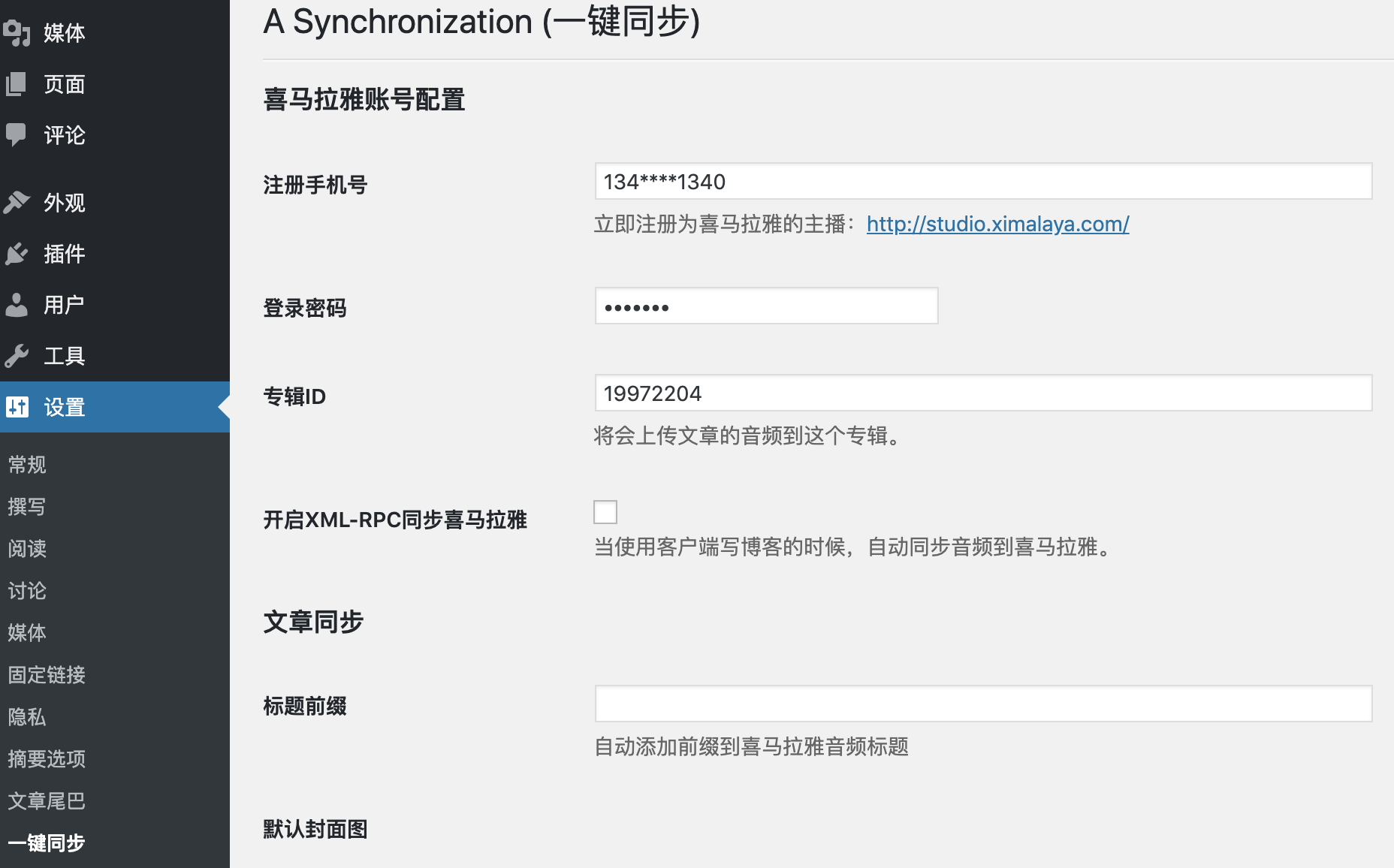The height and width of the screenshot is (868, 1394).
Task: Open 固定链接 permalink settings
Action: tap(47, 675)
